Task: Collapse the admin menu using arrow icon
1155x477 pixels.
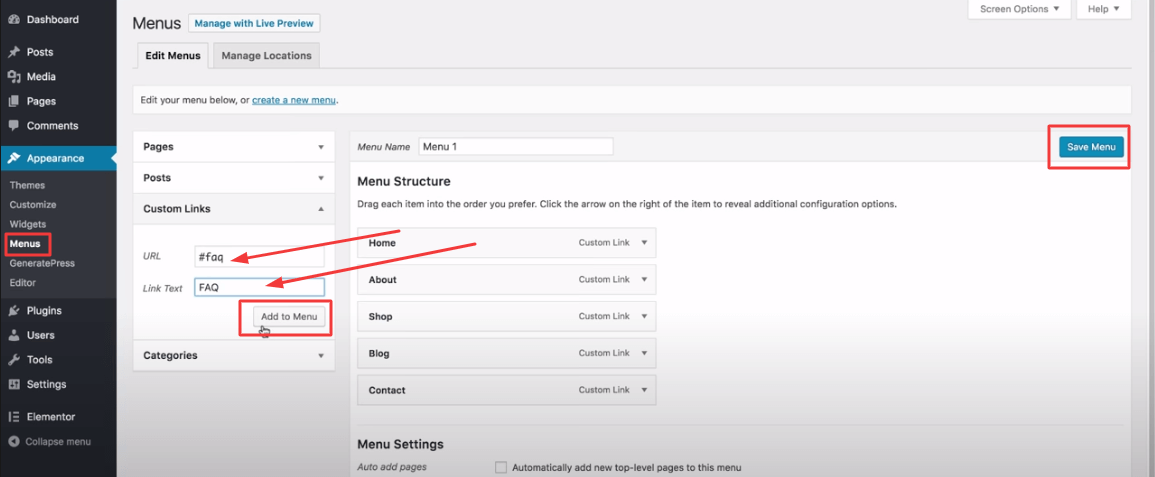Action: coord(14,442)
